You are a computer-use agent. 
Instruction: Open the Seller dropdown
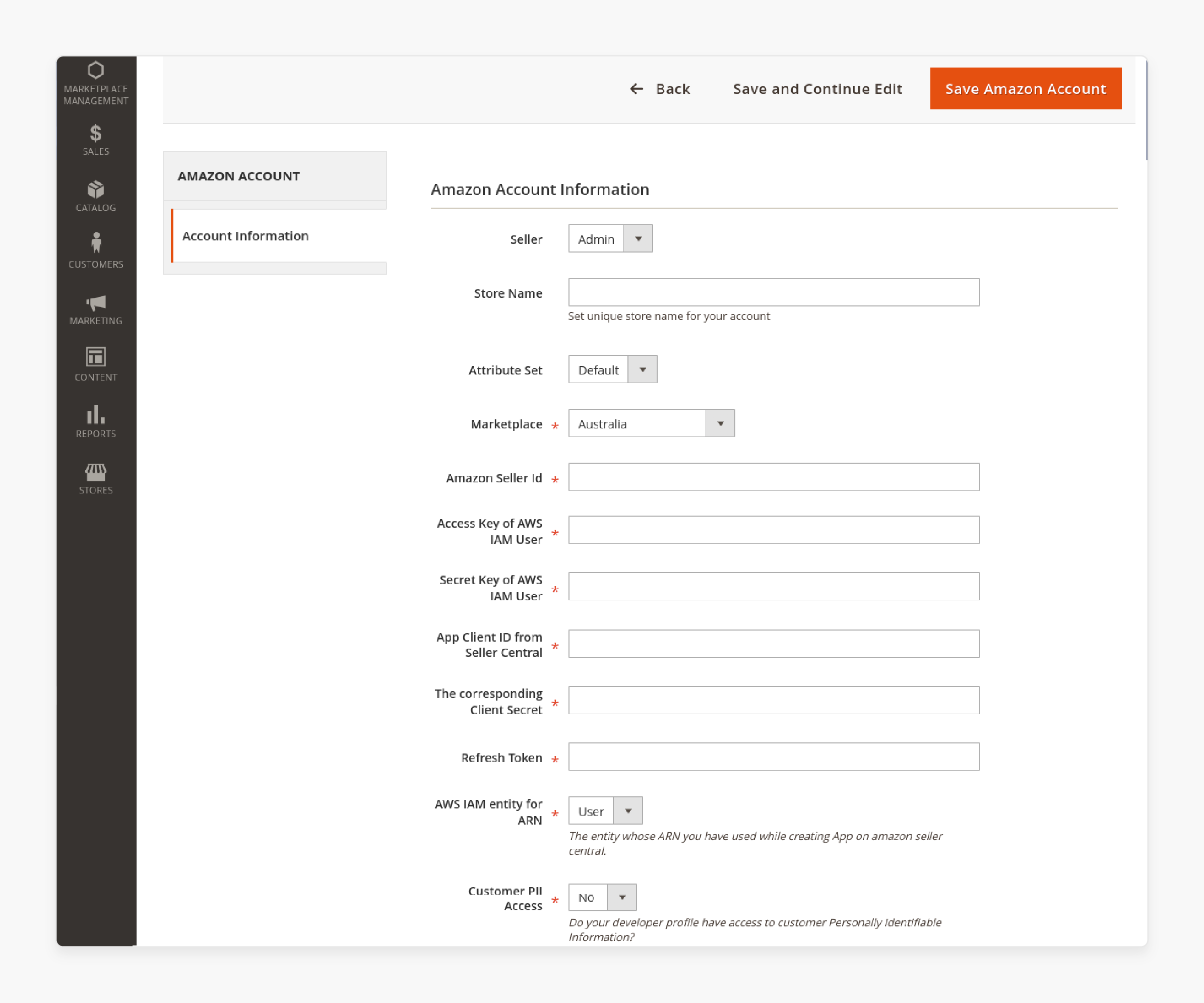click(x=611, y=238)
